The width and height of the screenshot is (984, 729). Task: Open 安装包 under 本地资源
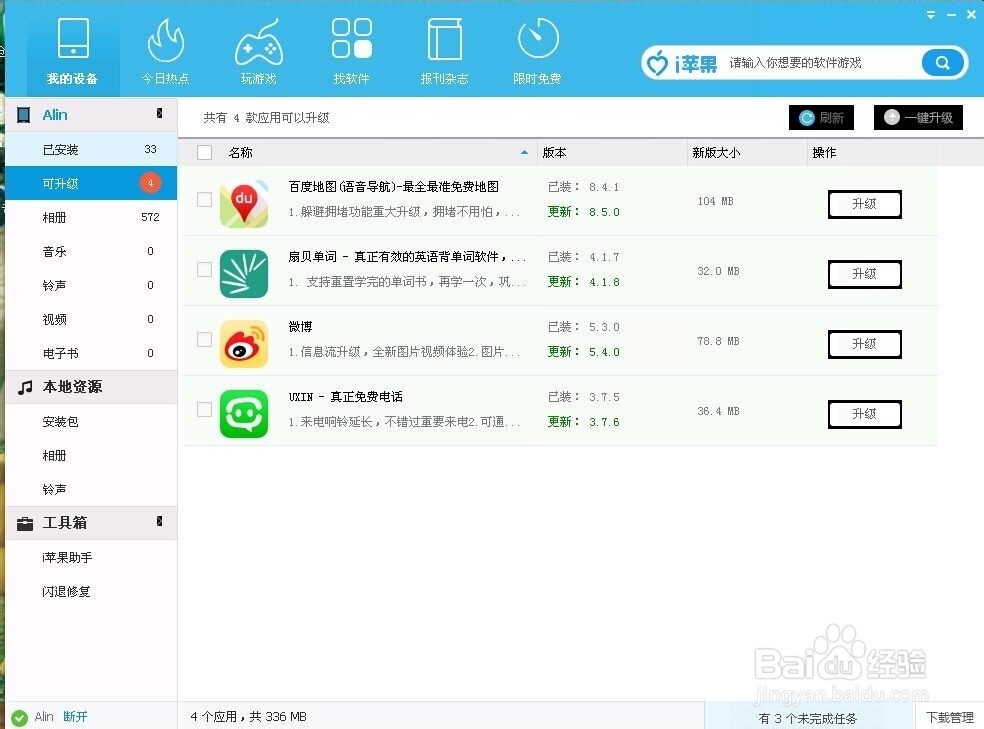91,422
